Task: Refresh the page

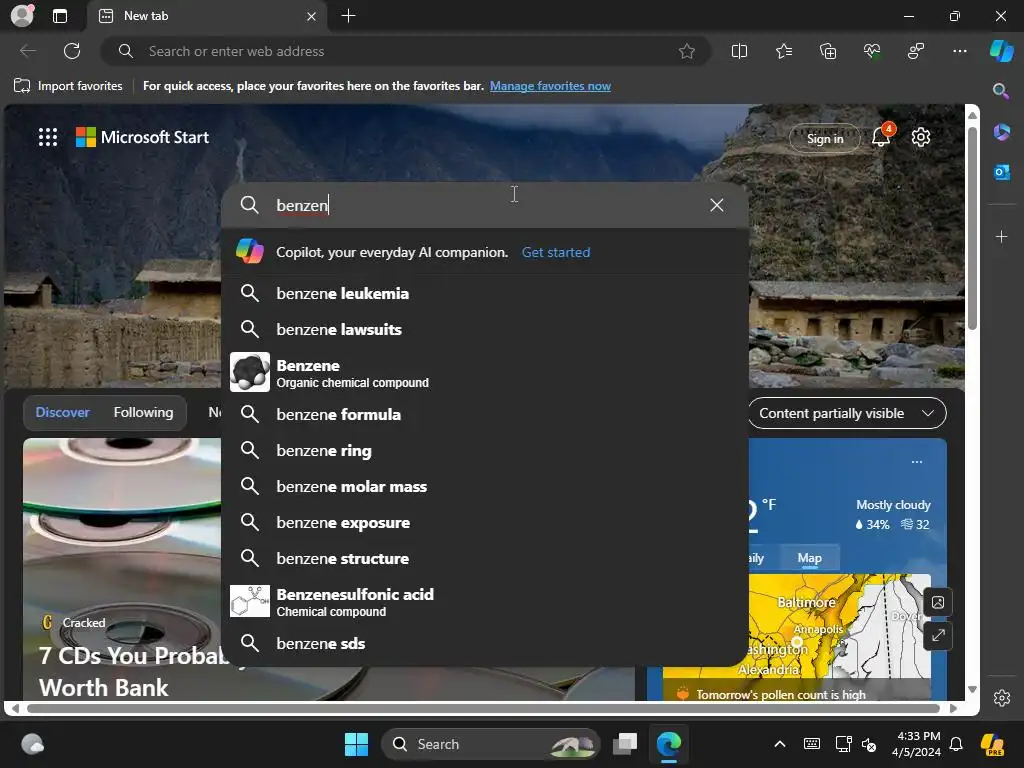Action: point(72,51)
